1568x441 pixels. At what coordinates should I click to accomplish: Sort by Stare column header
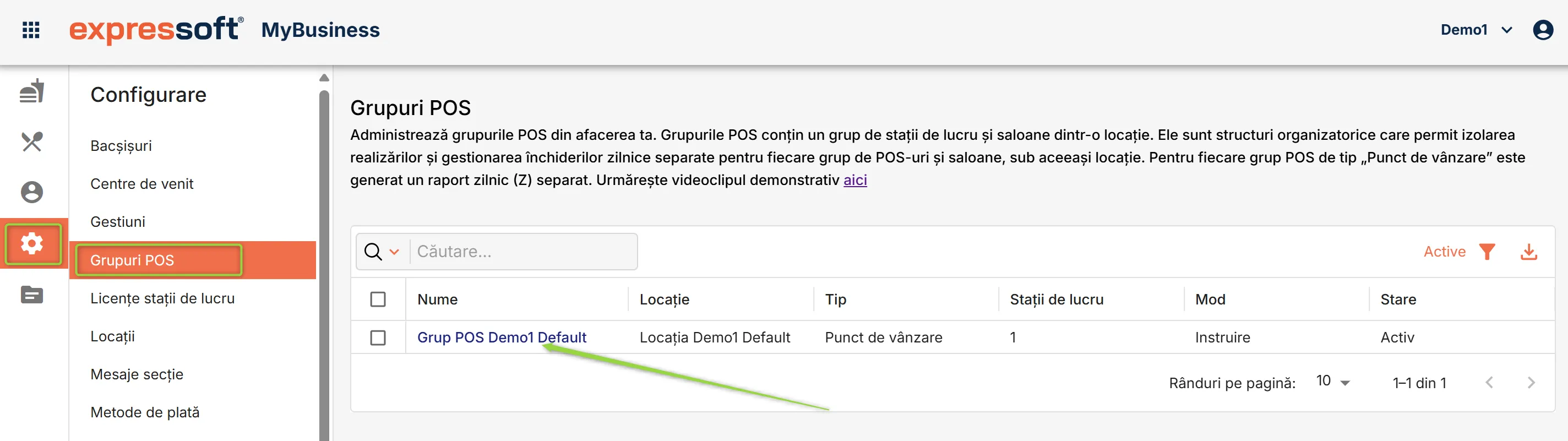pos(1398,299)
